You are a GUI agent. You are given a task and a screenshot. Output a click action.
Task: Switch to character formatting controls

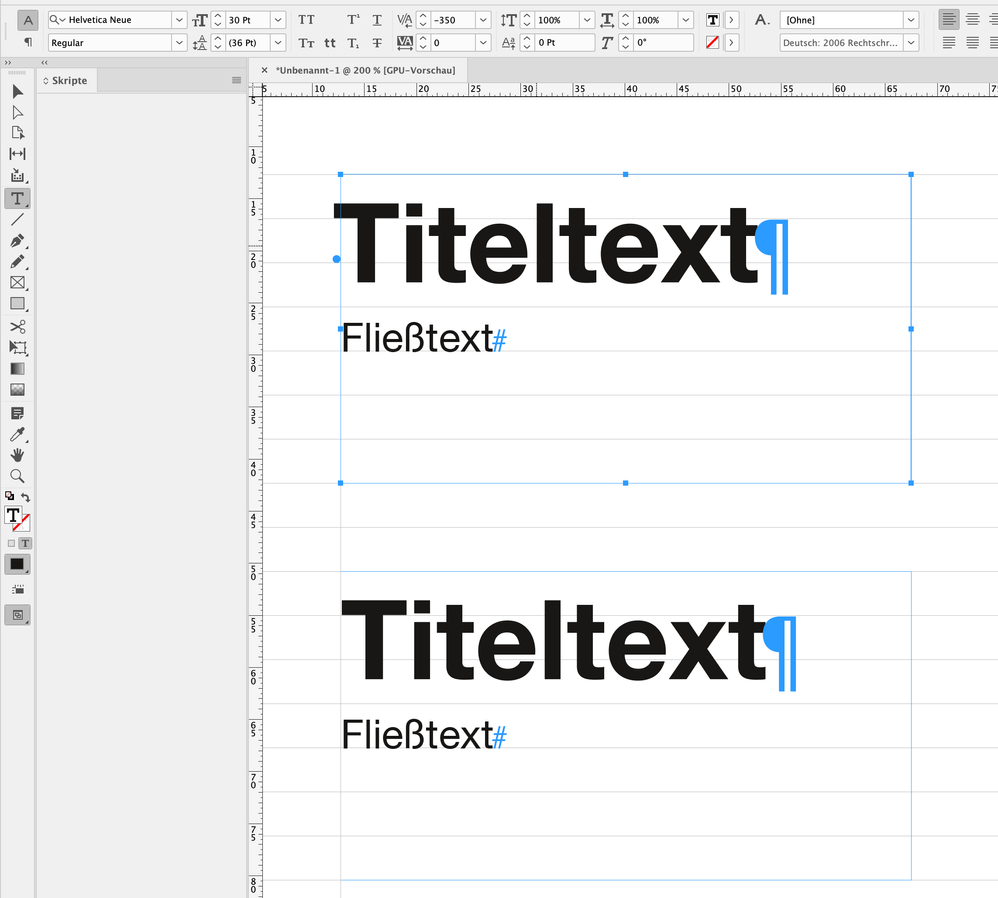click(27, 20)
